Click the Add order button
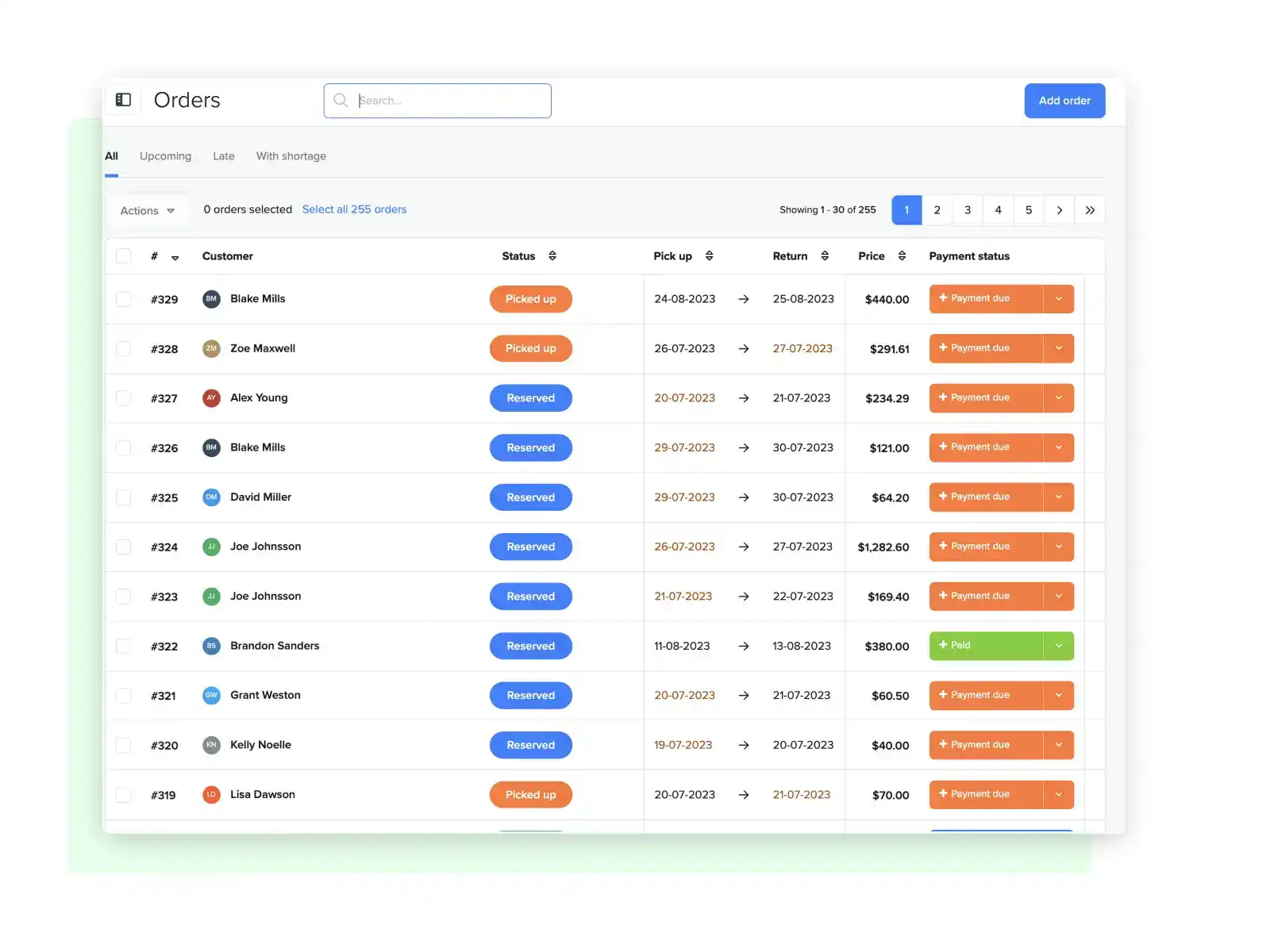This screenshot has width=1270, height=952. 1064,100
